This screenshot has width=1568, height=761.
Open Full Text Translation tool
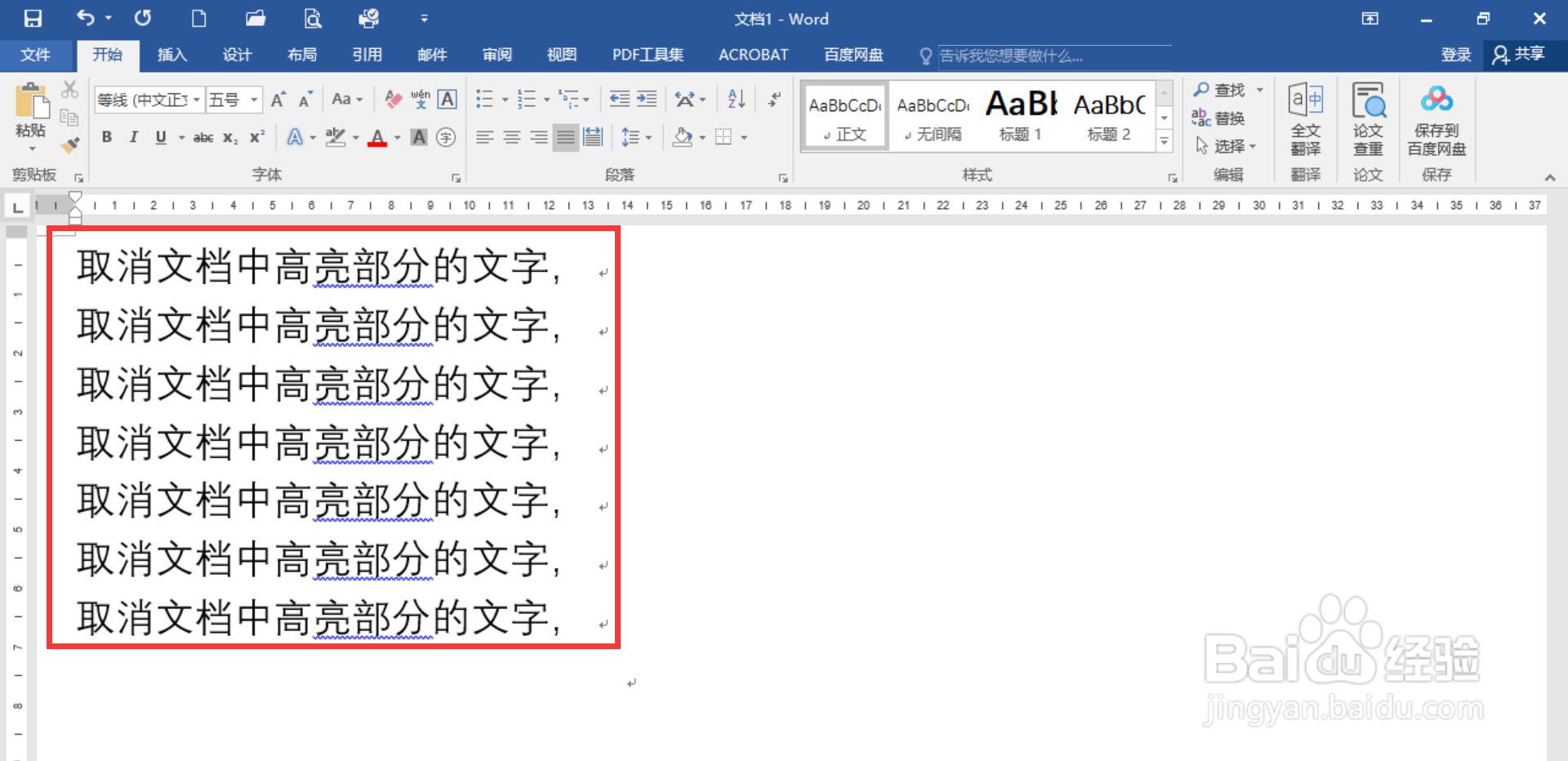(x=1305, y=119)
